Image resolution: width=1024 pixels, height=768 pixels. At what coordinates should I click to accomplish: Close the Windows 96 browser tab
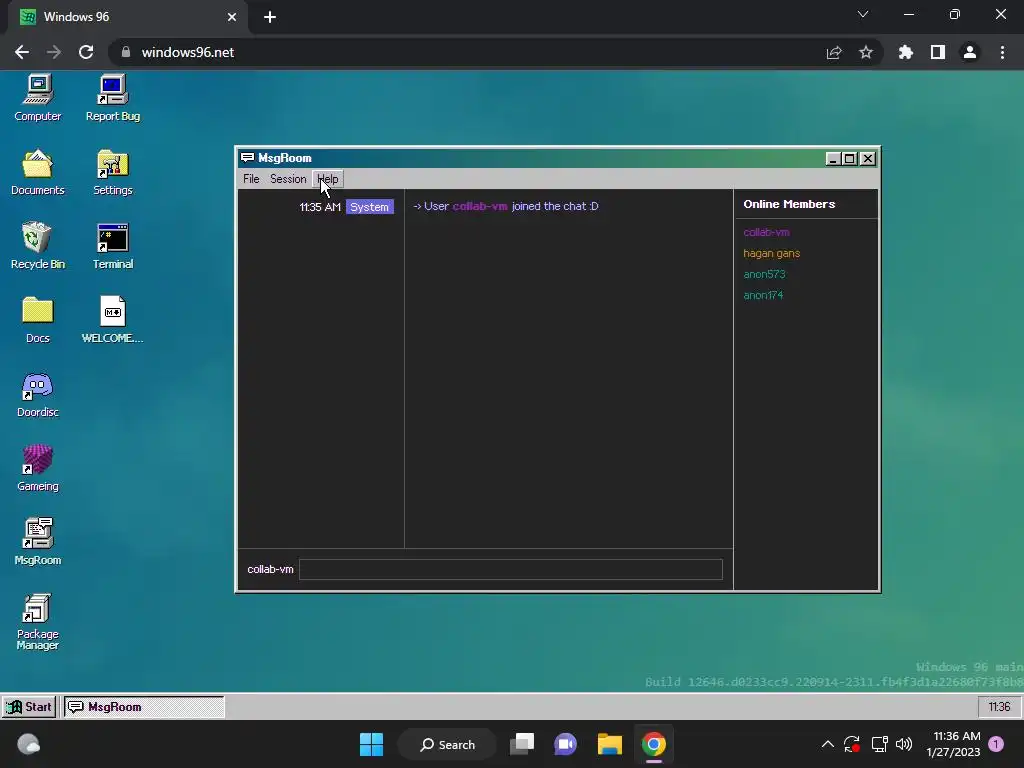tap(232, 17)
